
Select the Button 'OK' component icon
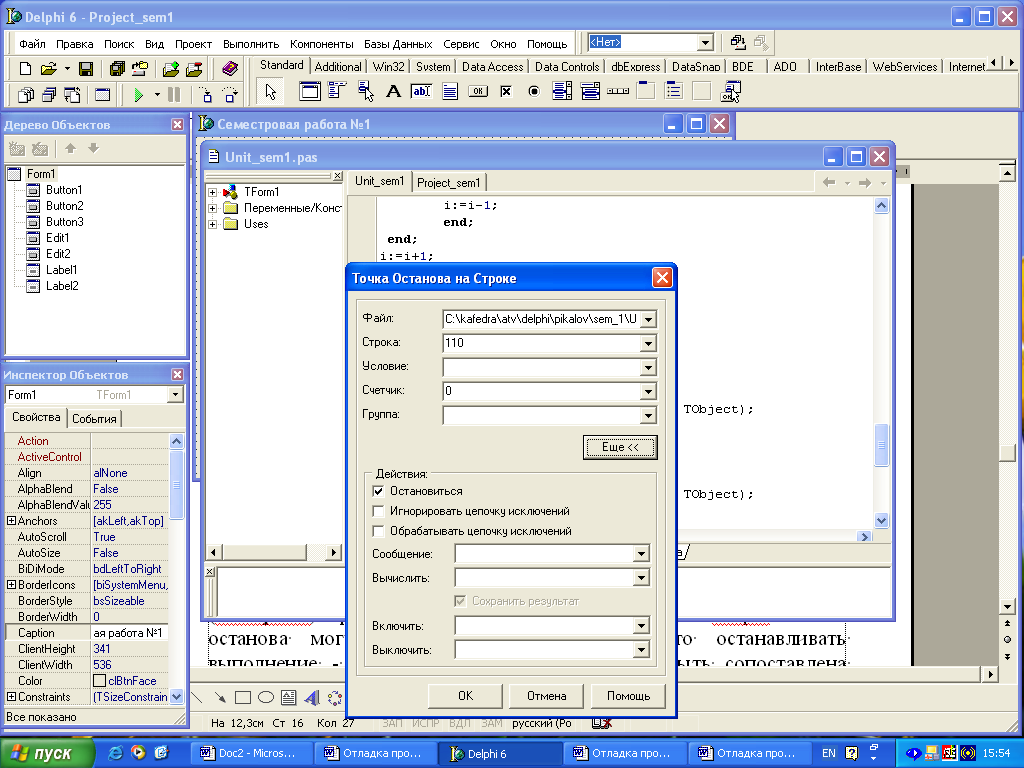click(x=478, y=91)
